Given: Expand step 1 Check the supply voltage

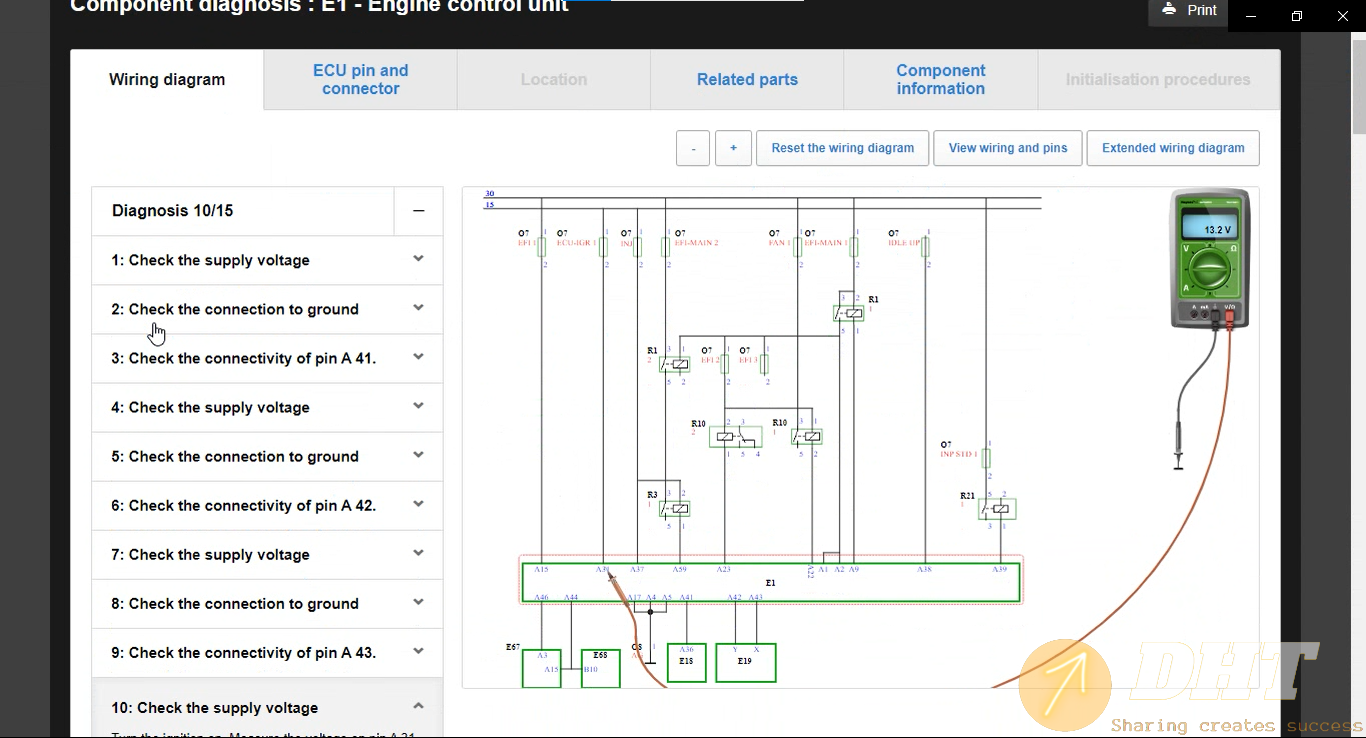Looking at the screenshot, I should tap(267, 260).
